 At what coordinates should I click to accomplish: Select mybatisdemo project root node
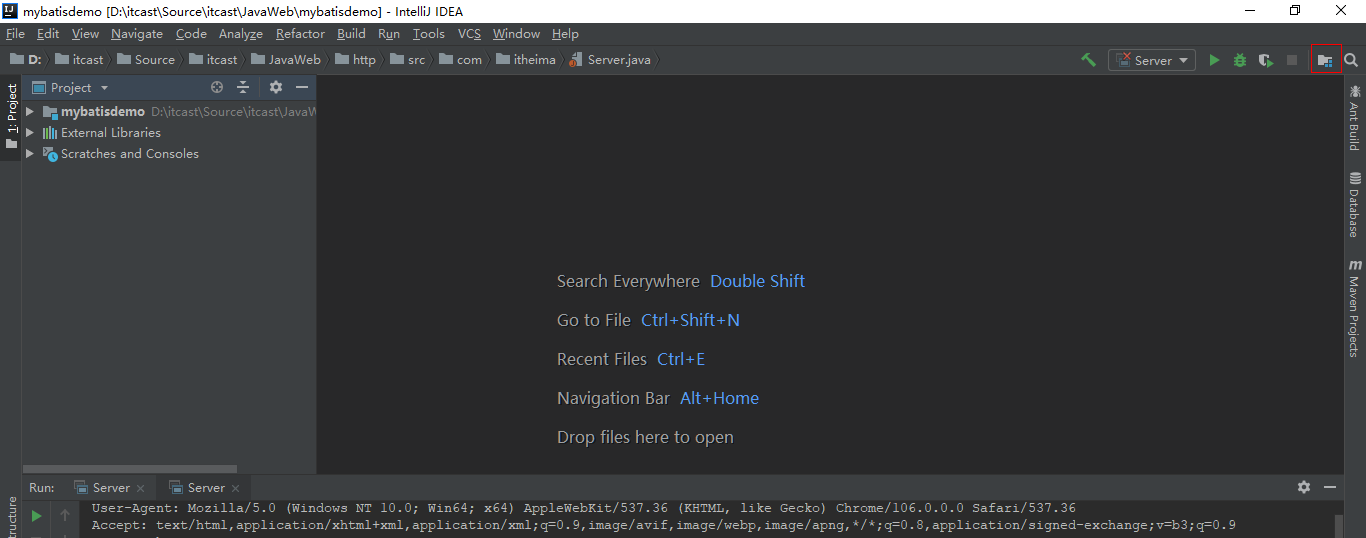click(x=102, y=112)
